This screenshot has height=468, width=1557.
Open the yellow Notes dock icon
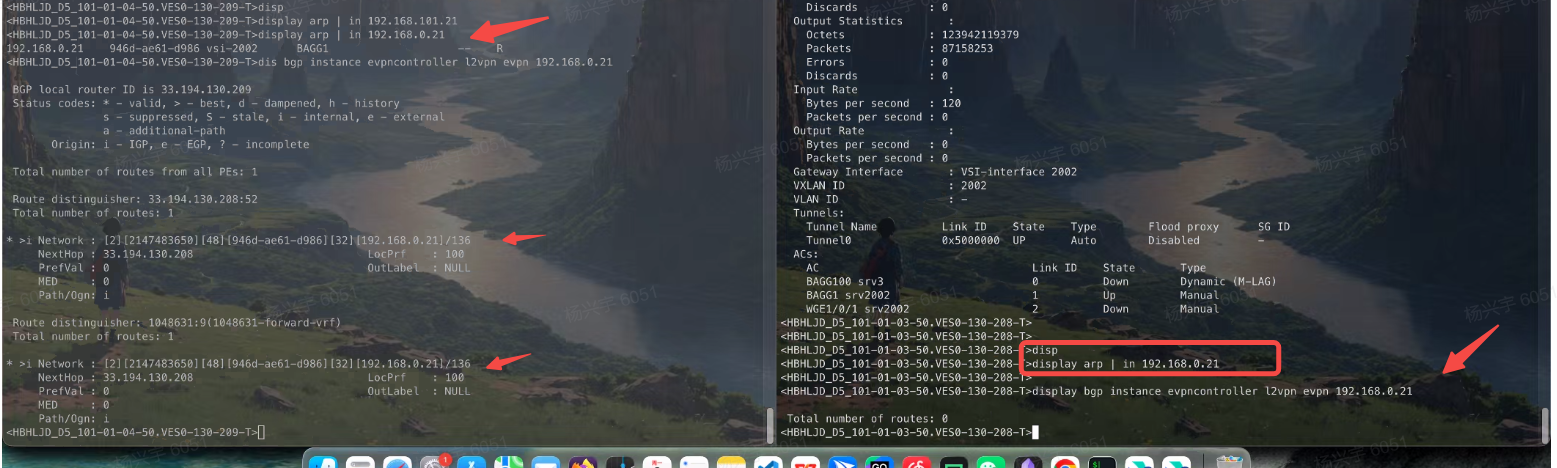731,463
